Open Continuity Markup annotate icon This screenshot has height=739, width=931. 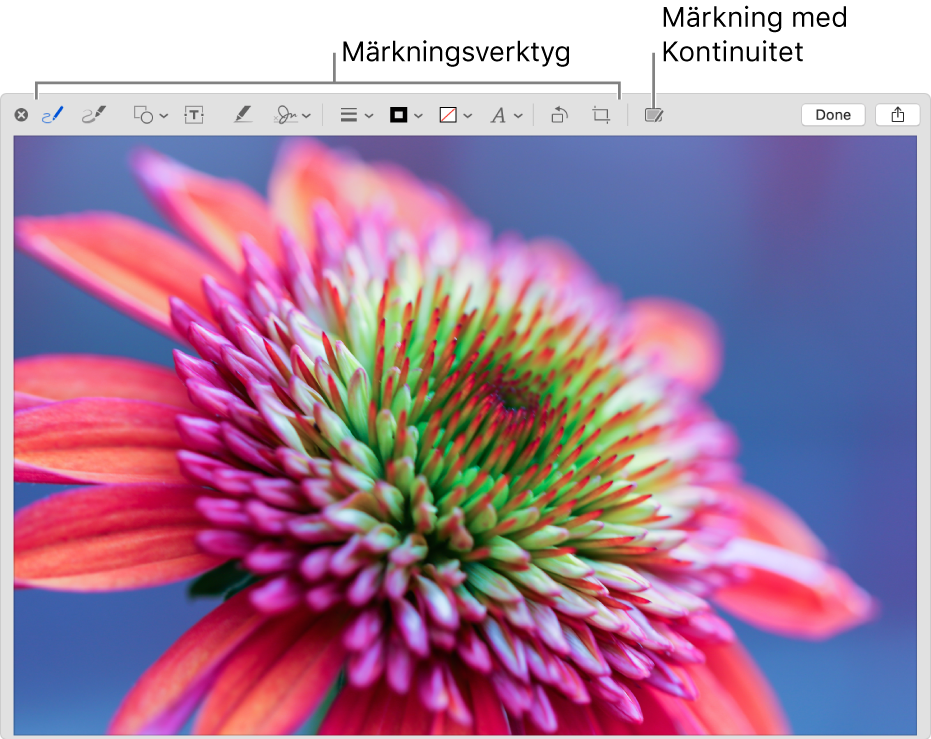[x=654, y=115]
